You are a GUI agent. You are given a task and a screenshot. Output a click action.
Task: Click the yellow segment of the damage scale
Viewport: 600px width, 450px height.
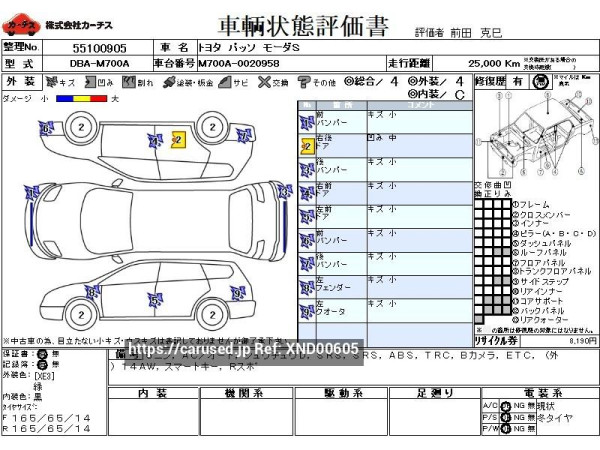(x=81, y=99)
